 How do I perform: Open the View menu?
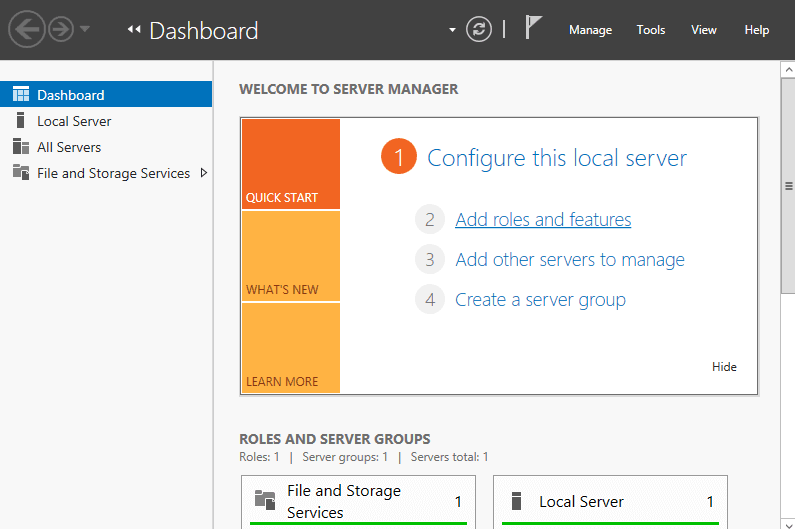tap(703, 30)
